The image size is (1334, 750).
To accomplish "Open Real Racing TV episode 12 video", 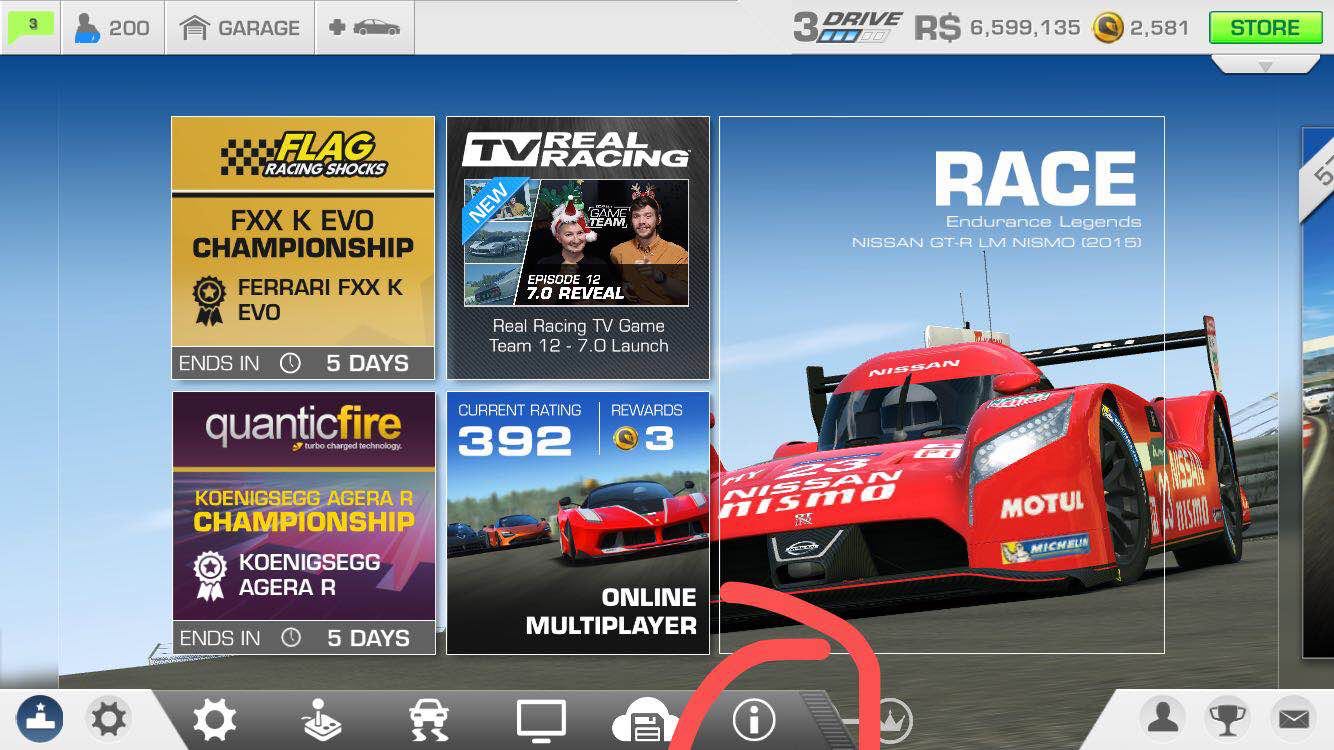I will click(x=576, y=243).
